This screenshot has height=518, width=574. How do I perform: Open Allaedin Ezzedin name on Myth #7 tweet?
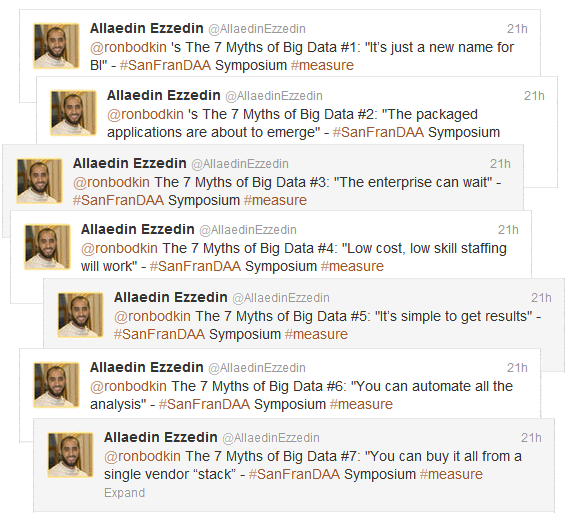click(x=161, y=437)
